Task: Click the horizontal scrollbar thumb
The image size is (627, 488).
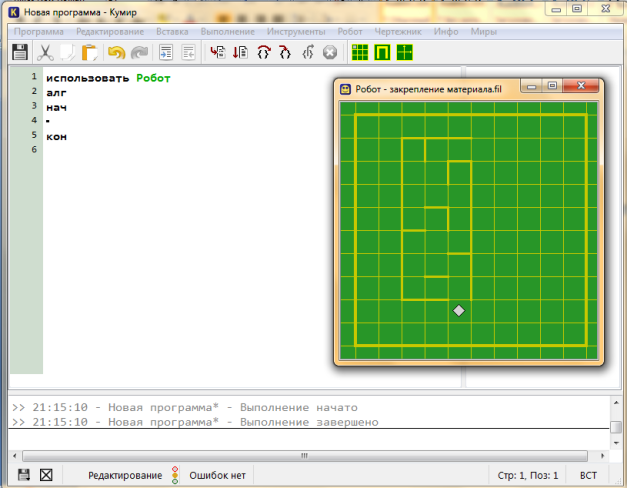Action: pos(305,456)
